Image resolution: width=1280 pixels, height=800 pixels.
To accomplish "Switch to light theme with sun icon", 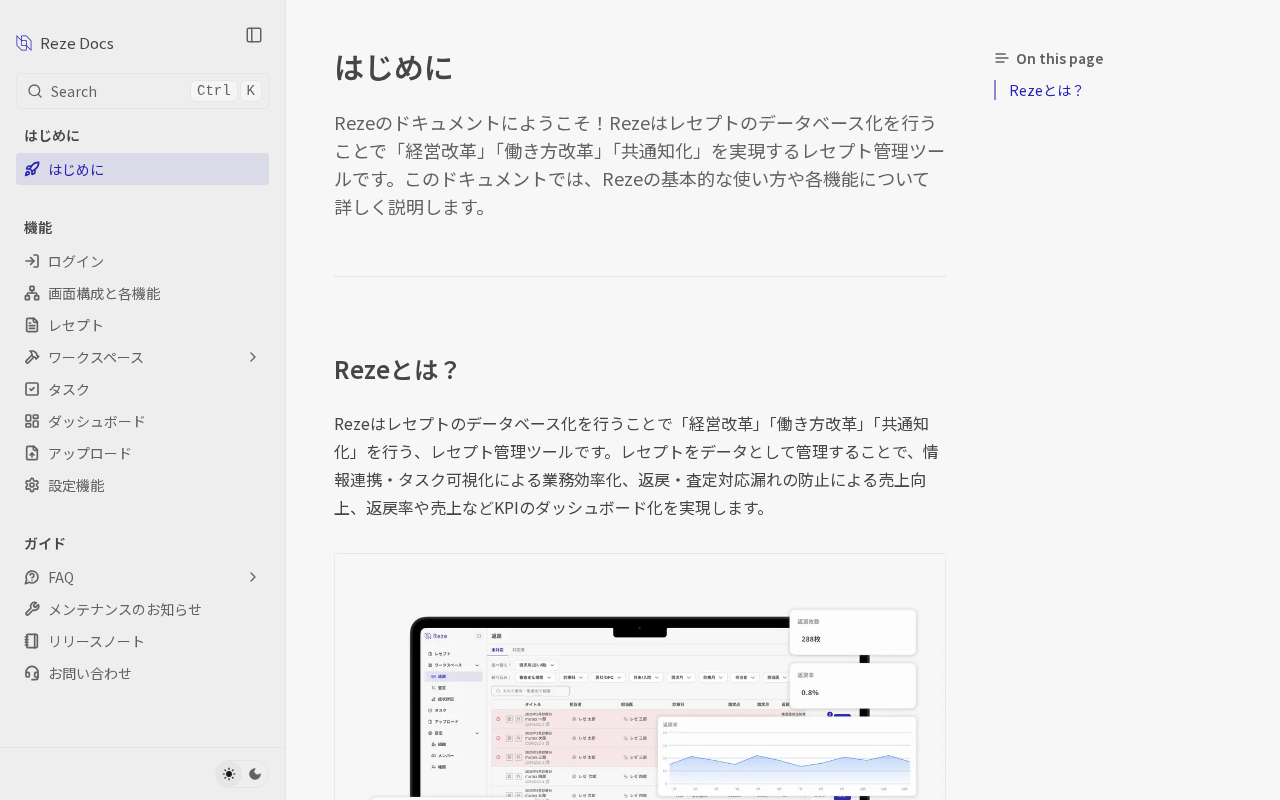I will pyautogui.click(x=229, y=774).
